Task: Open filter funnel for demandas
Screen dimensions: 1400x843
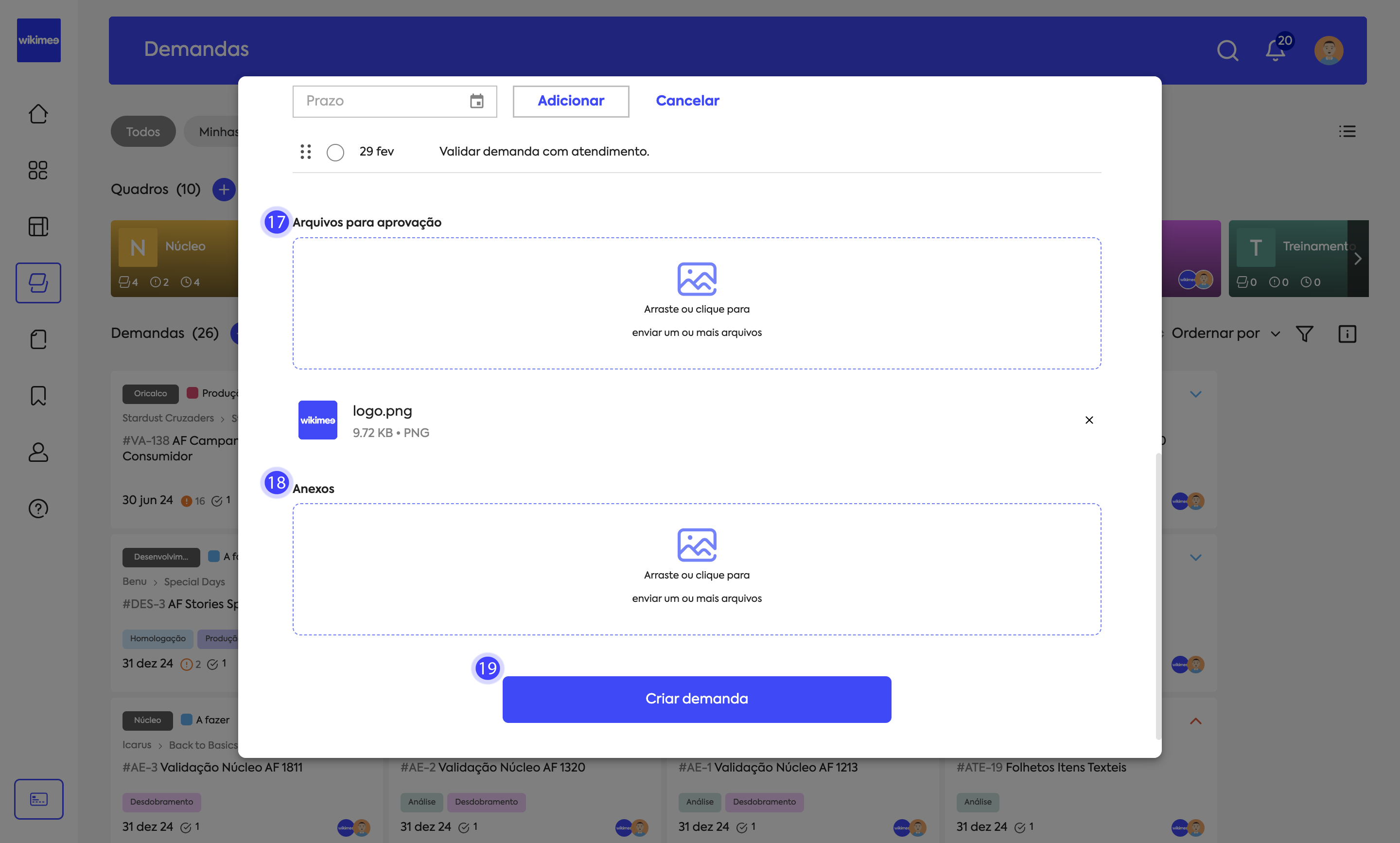Action: click(1305, 334)
